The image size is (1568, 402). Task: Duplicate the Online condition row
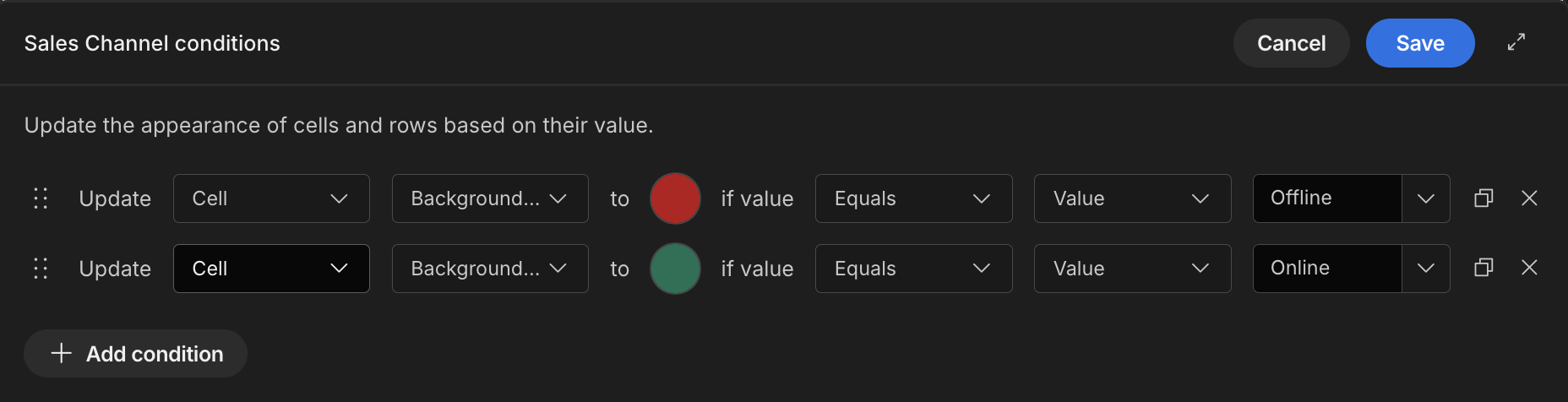point(1484,268)
